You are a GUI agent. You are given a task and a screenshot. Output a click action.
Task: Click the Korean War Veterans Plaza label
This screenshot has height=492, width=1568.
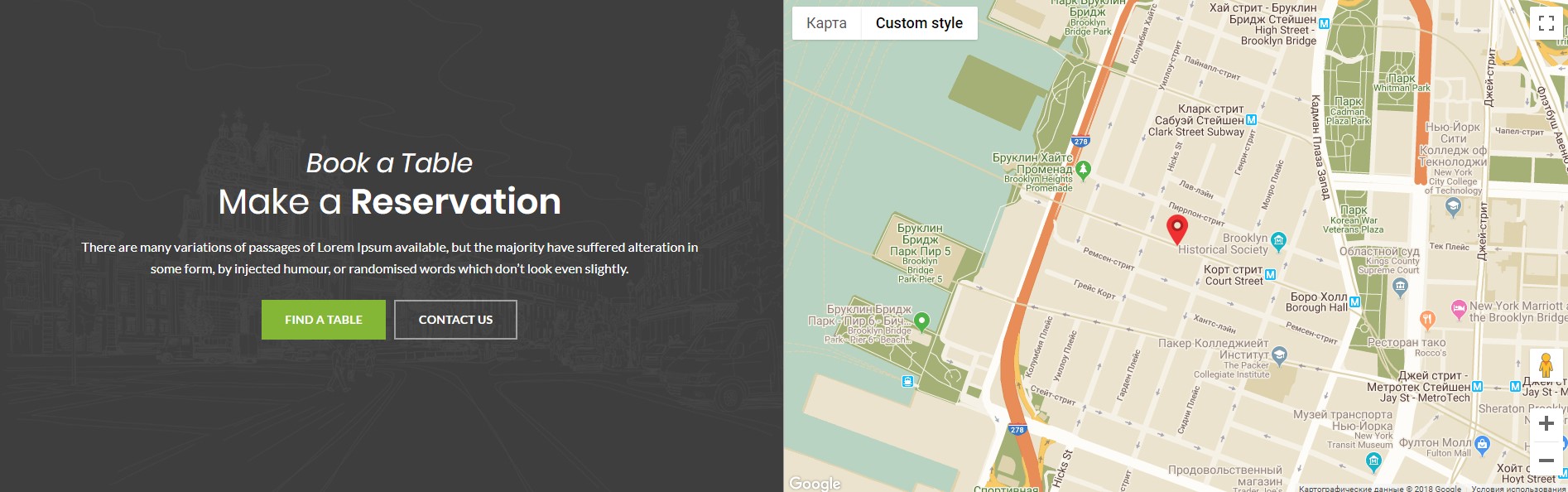[x=1353, y=220]
